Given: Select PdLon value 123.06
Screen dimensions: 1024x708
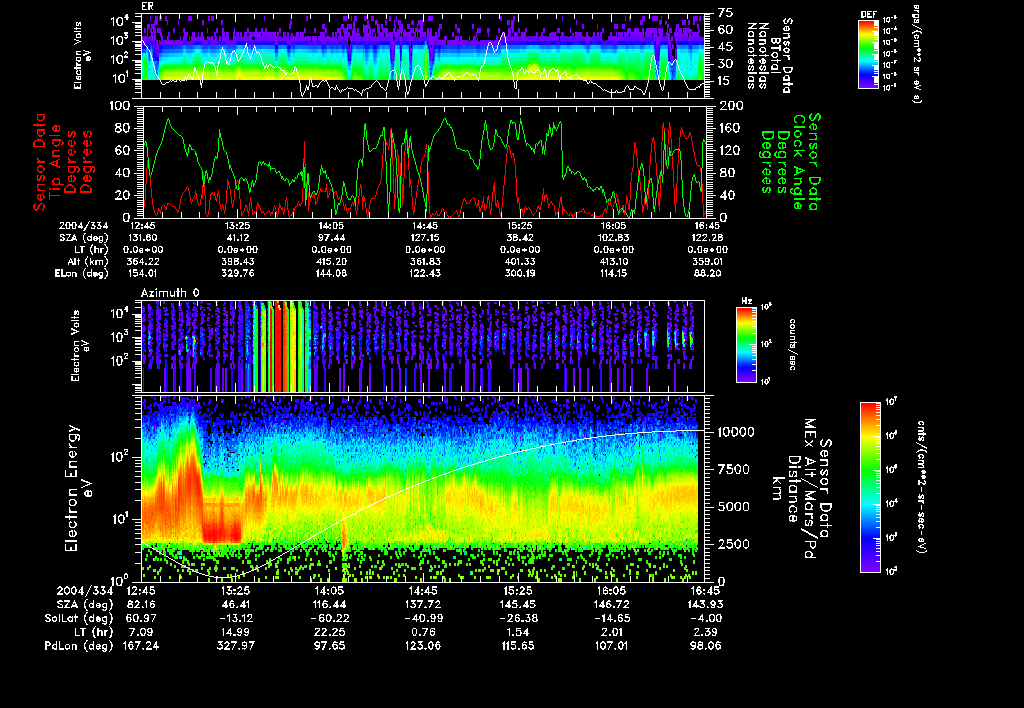Looking at the screenshot, I should [x=423, y=646].
